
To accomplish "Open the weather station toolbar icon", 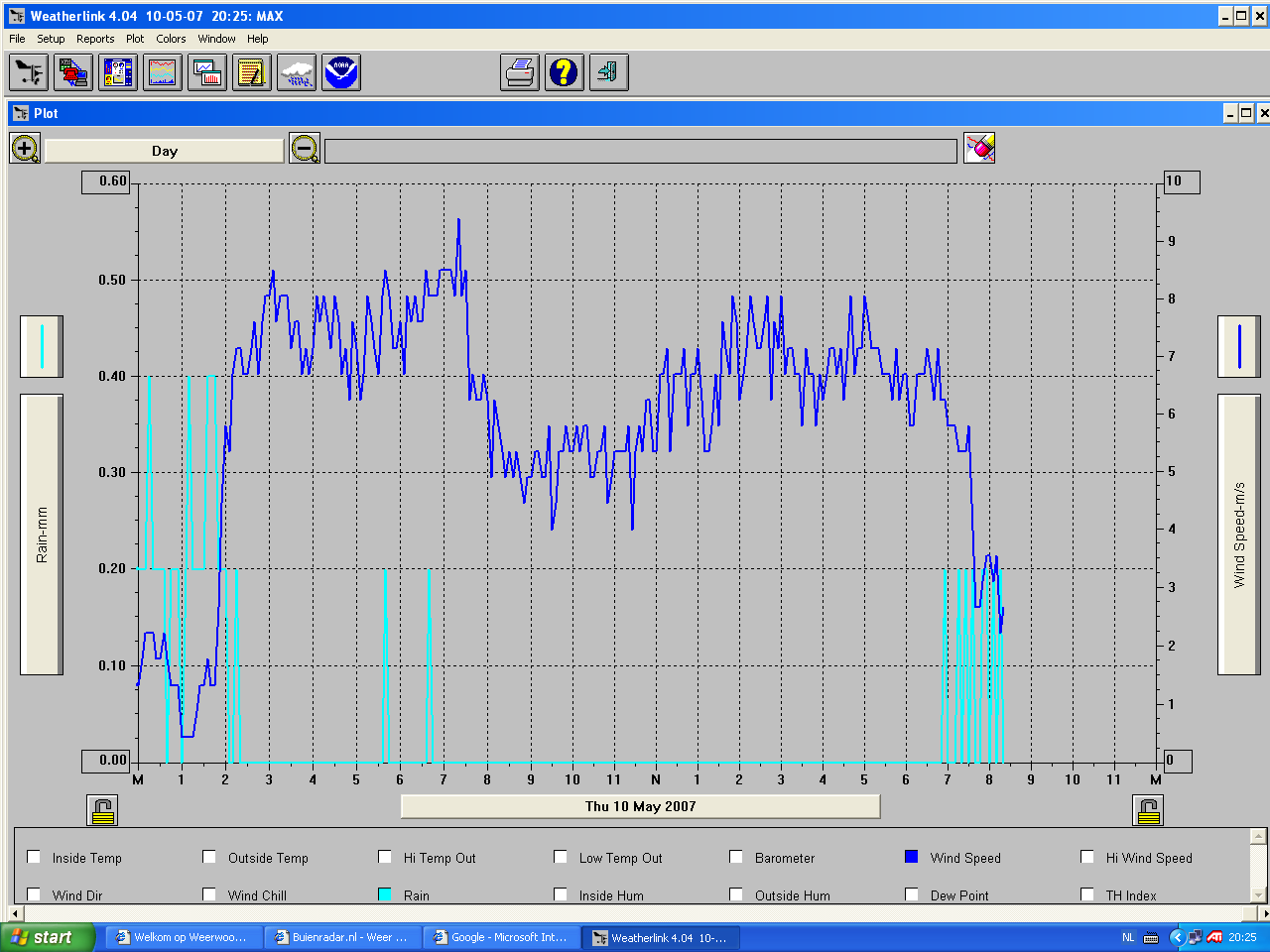I will pyautogui.click(x=28, y=72).
